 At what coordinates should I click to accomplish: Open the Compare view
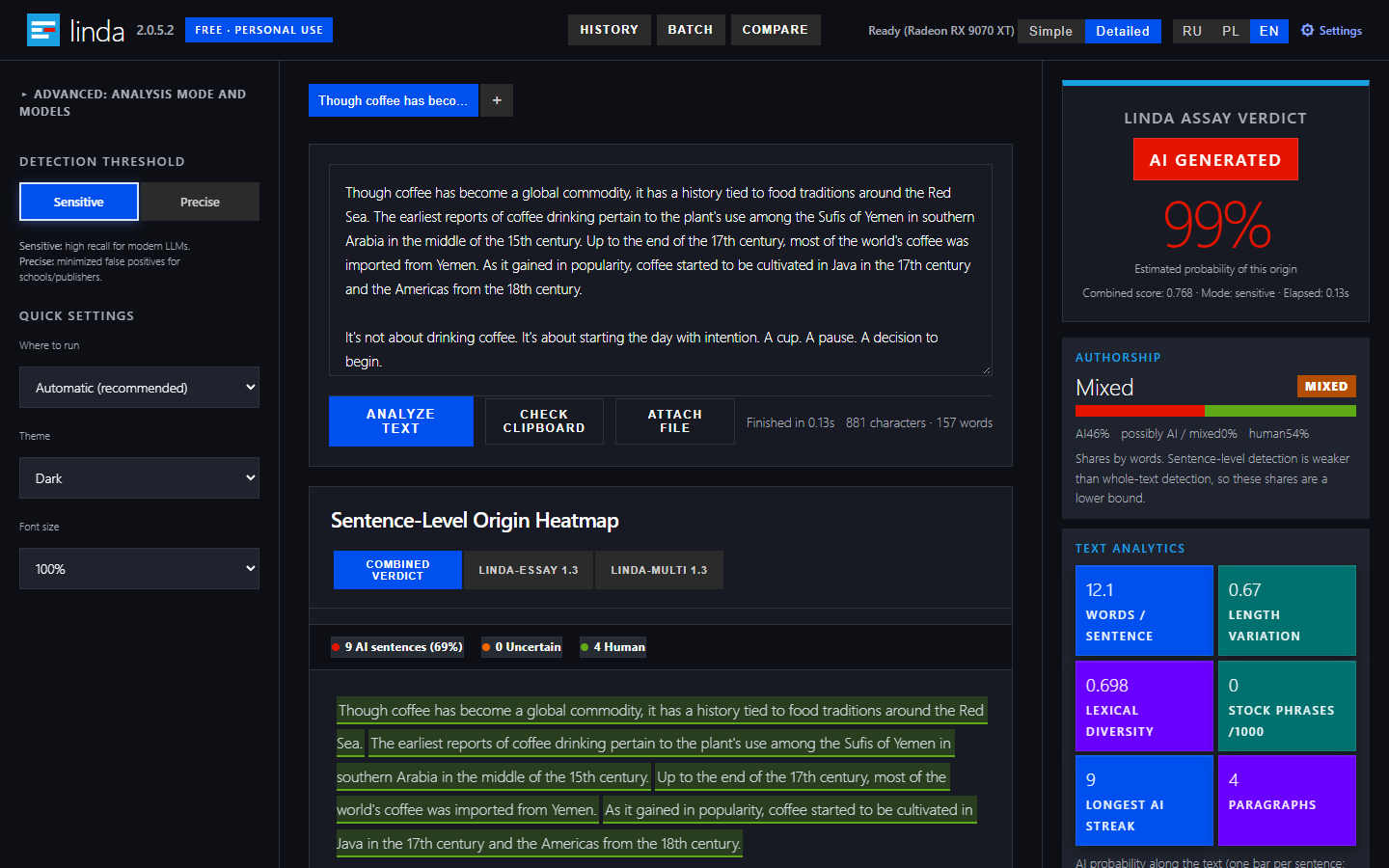tap(776, 30)
